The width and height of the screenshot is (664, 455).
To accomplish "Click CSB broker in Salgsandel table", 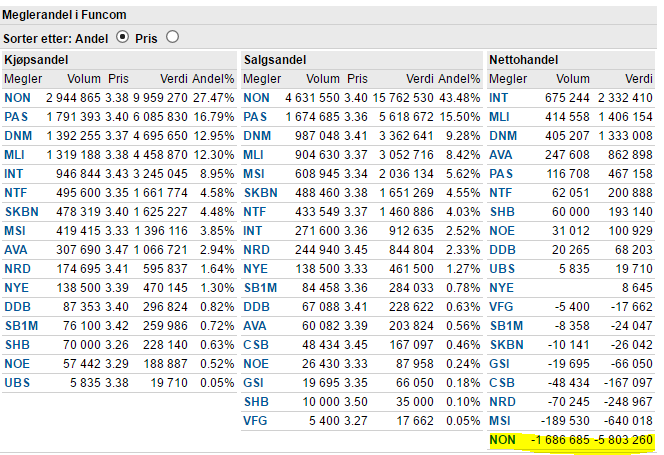I will tap(256, 345).
